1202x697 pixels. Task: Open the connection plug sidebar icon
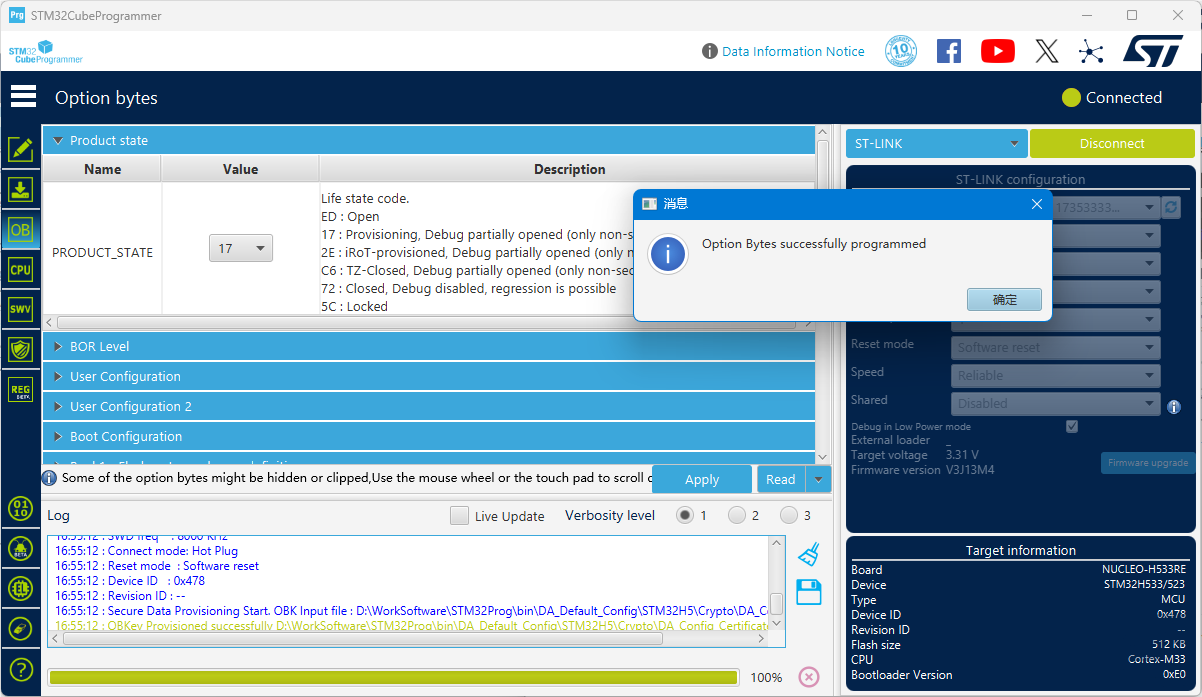click(x=20, y=629)
